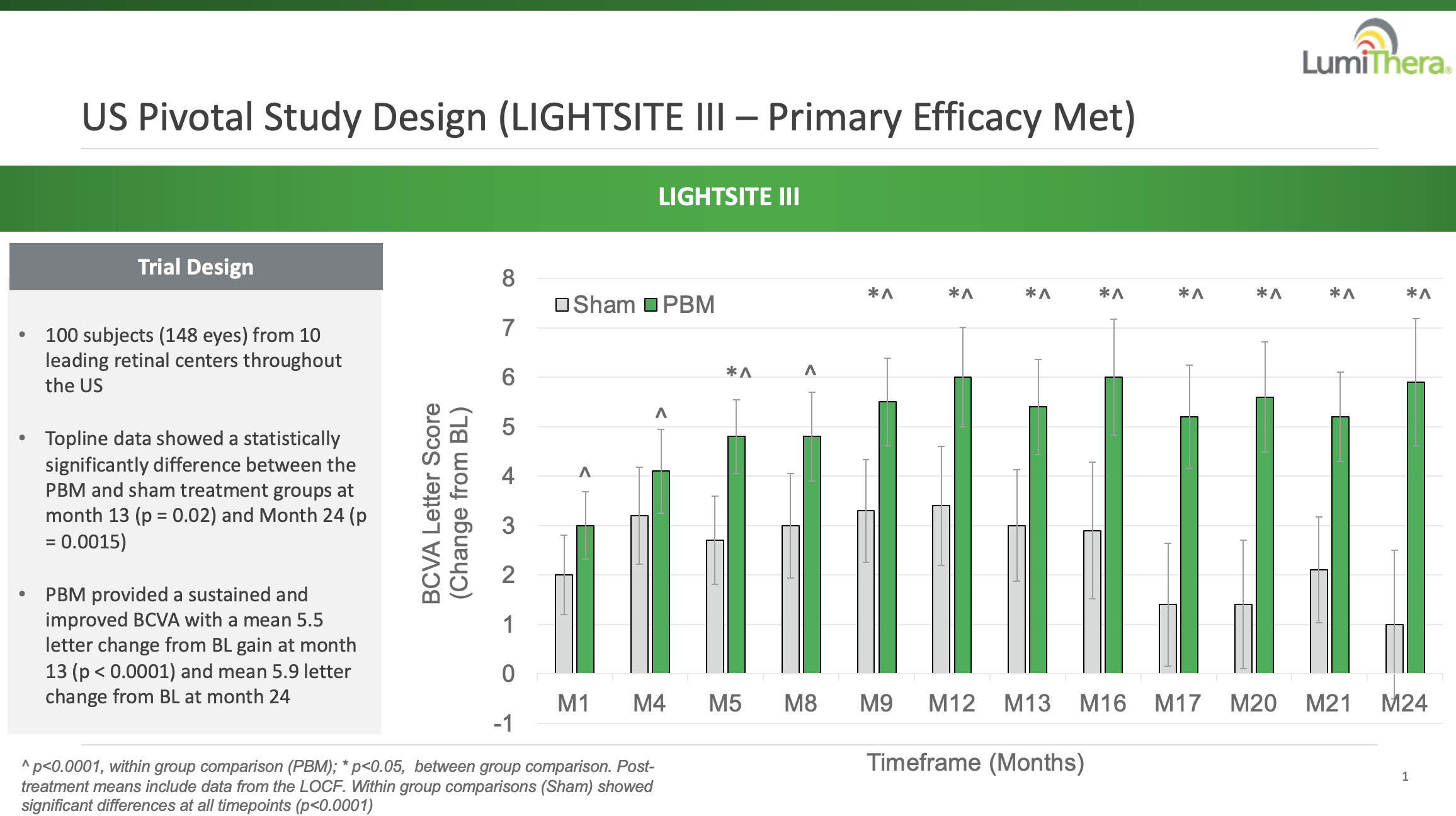Select the slide title text
This screenshot has height=816, width=1456.
click(608, 118)
